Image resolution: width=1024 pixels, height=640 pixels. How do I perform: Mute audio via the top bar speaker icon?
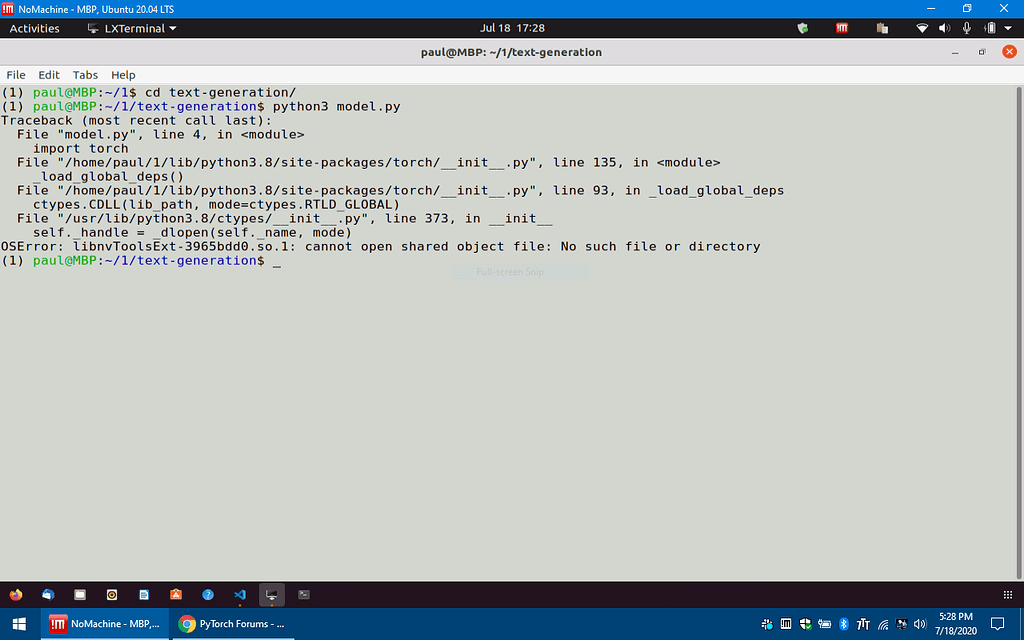click(944, 28)
